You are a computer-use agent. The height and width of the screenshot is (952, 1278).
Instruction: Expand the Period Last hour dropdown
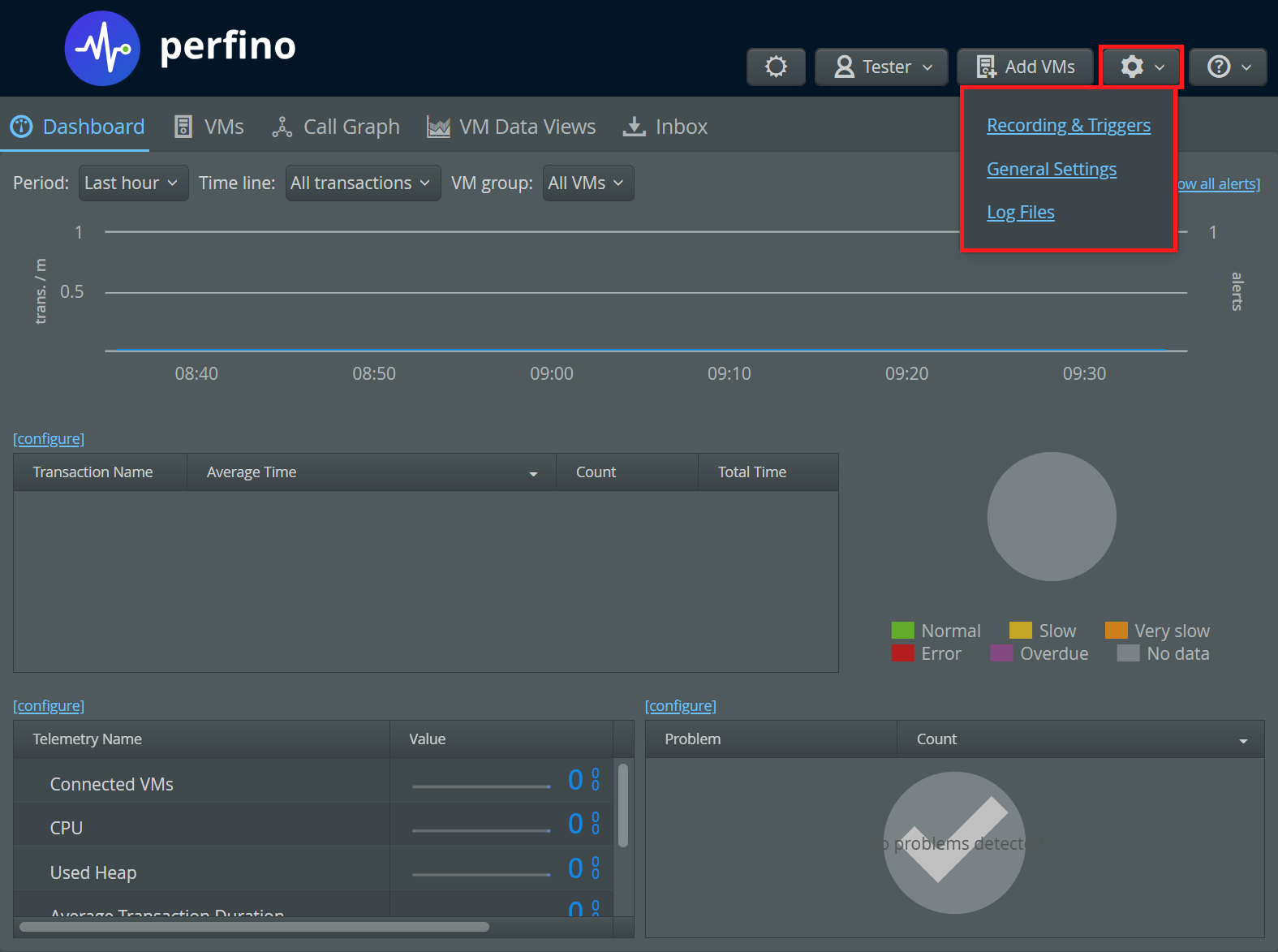click(133, 183)
